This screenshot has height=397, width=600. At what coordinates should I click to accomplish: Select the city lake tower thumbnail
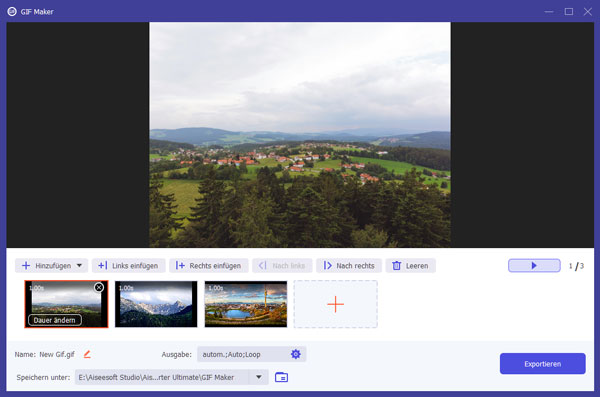pyautogui.click(x=246, y=304)
